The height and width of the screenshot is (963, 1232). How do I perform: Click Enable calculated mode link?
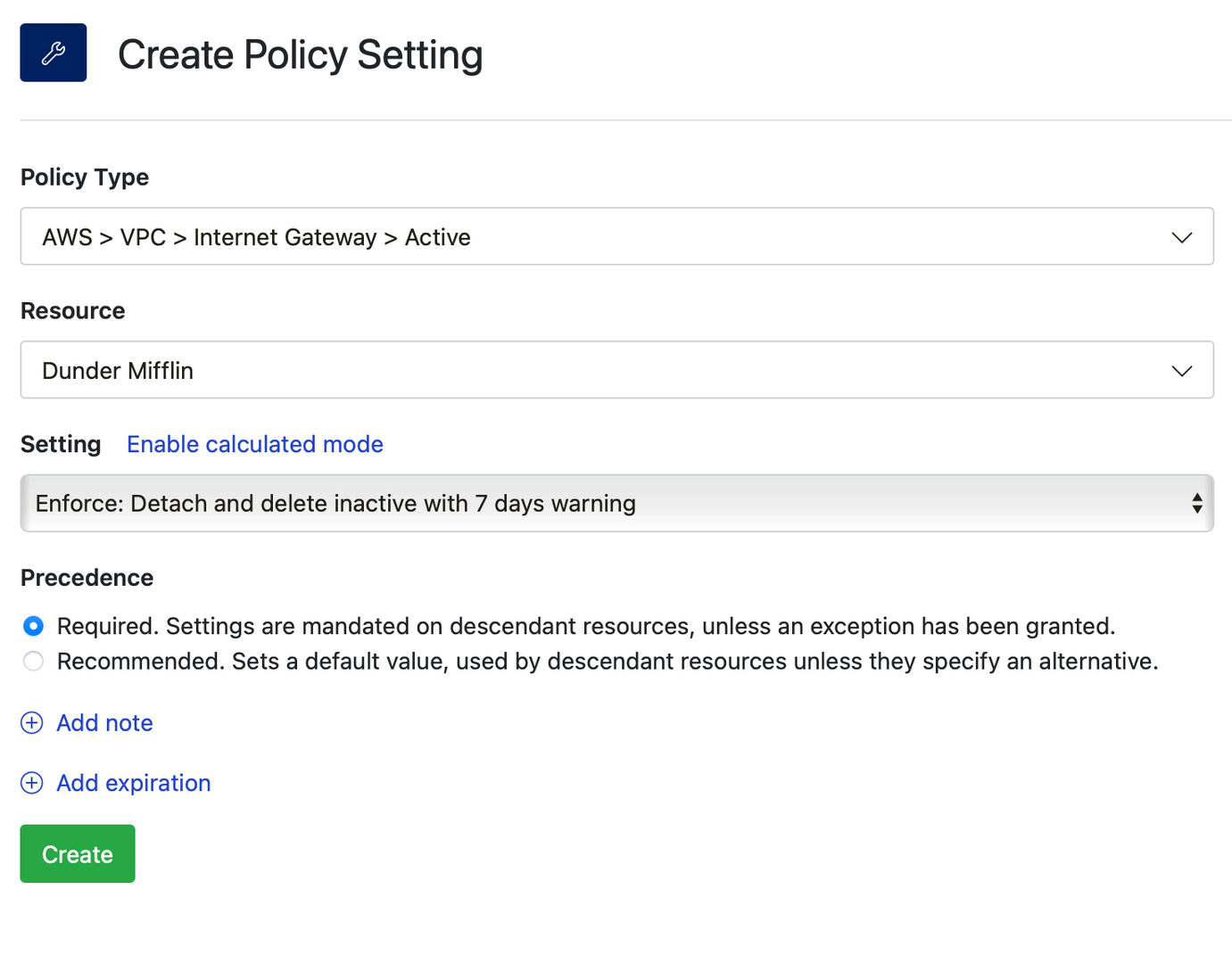255,444
